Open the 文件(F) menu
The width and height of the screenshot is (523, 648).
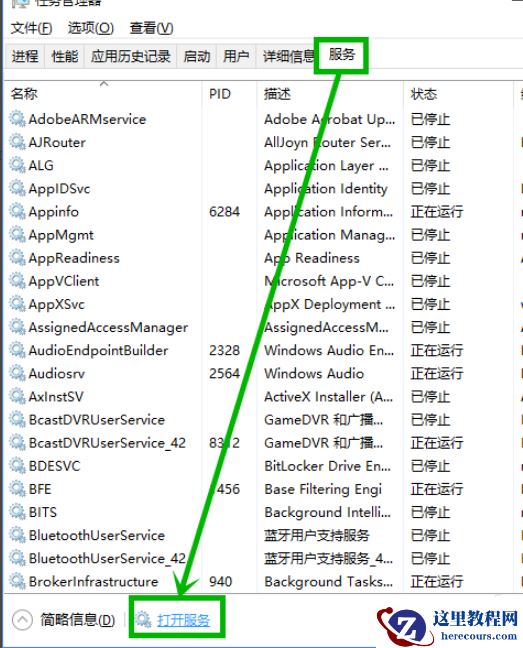tap(31, 28)
